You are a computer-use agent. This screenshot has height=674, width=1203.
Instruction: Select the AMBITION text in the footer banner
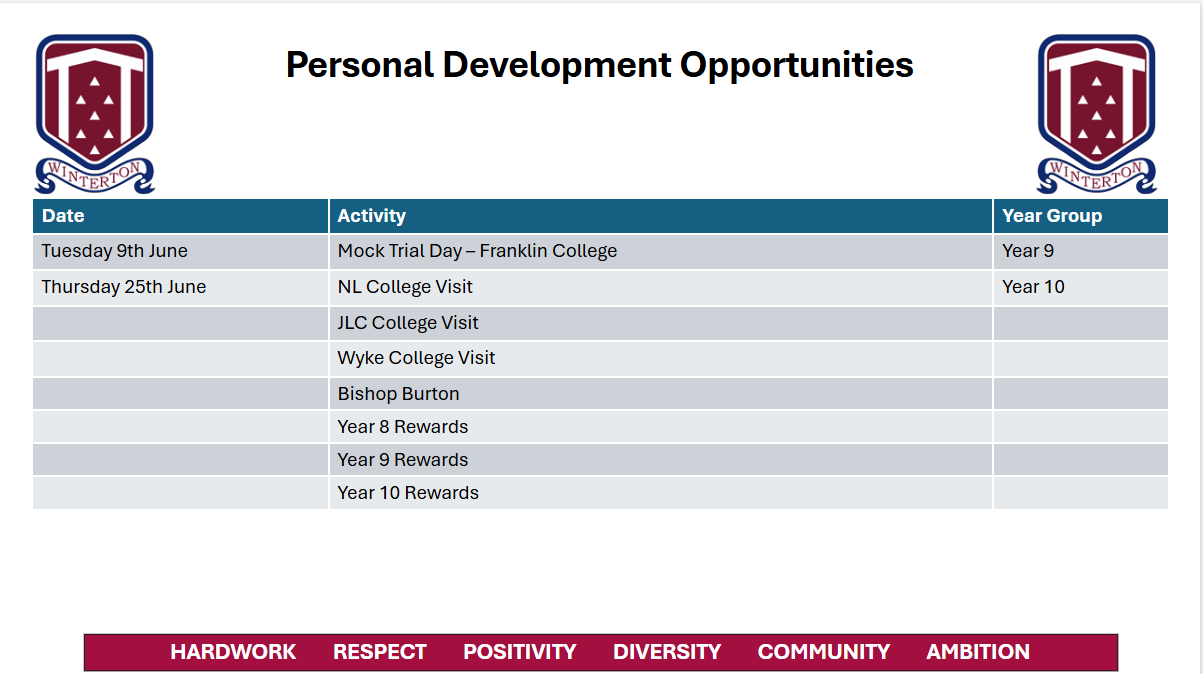[978, 652]
